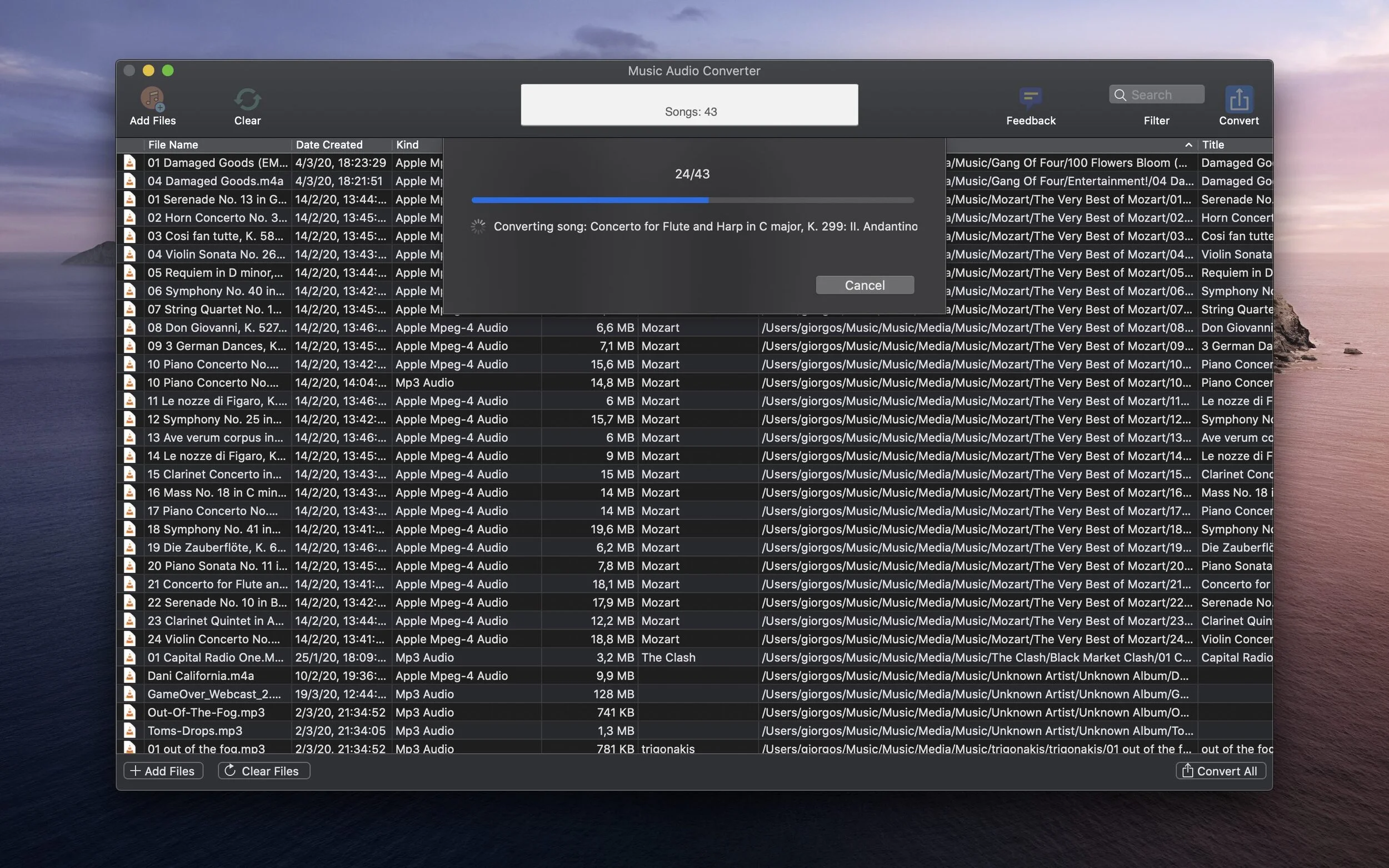
Task: Cancel the song conversion
Action: [x=864, y=285]
